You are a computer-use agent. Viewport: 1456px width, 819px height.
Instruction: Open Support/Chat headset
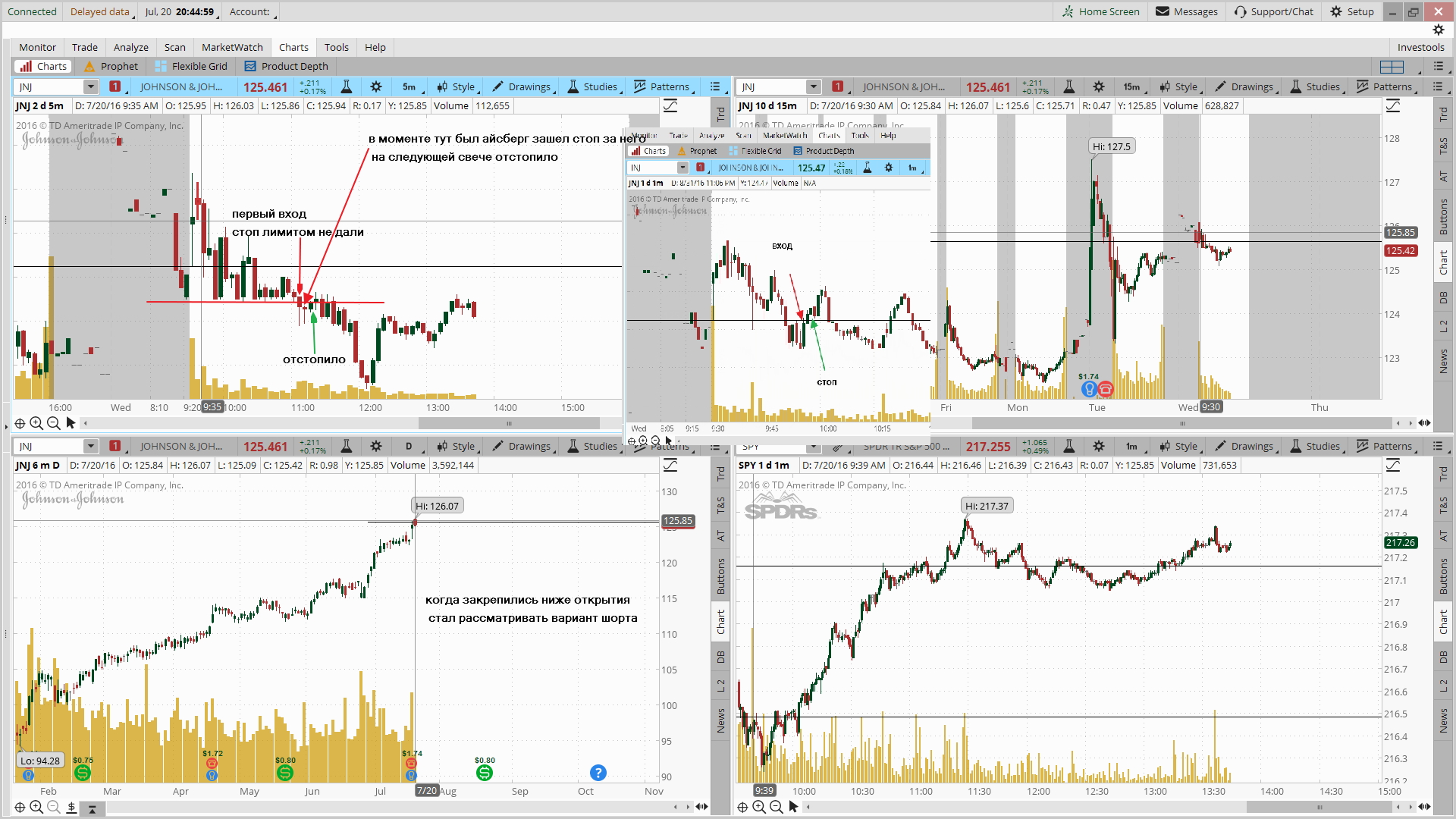1273,11
